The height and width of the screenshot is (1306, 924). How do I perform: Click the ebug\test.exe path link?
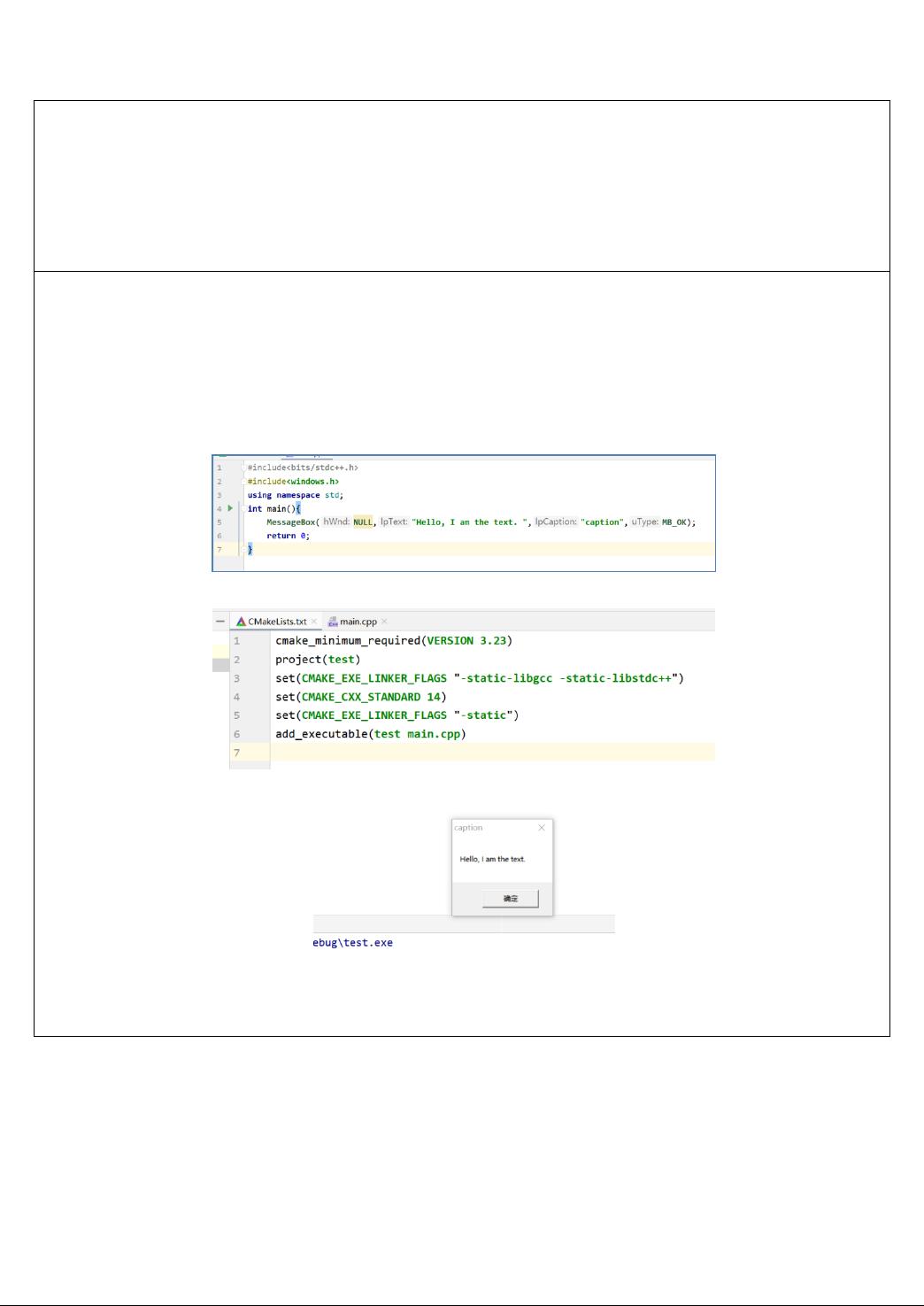(x=353, y=943)
